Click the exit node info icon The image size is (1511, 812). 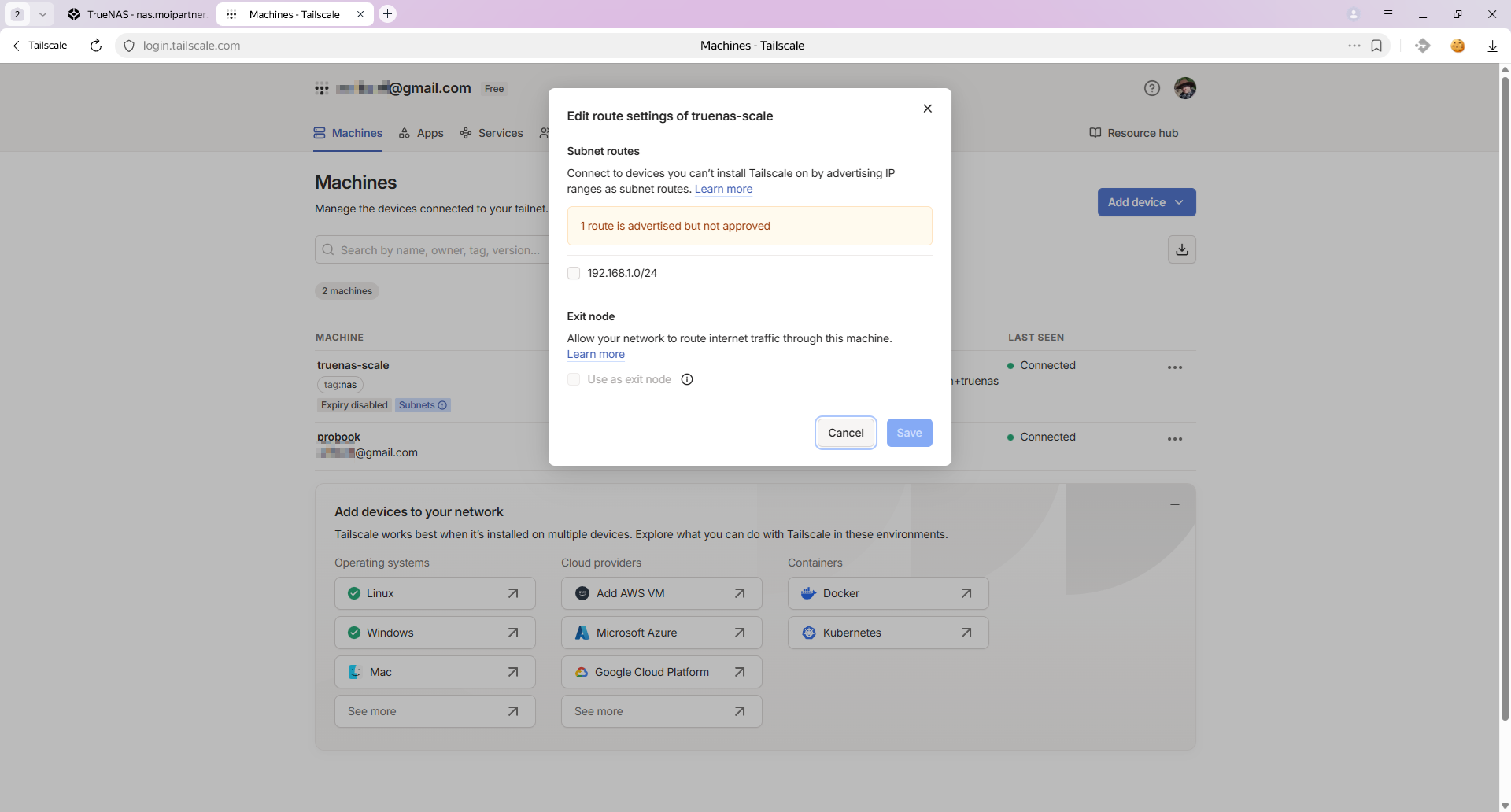[687, 379]
